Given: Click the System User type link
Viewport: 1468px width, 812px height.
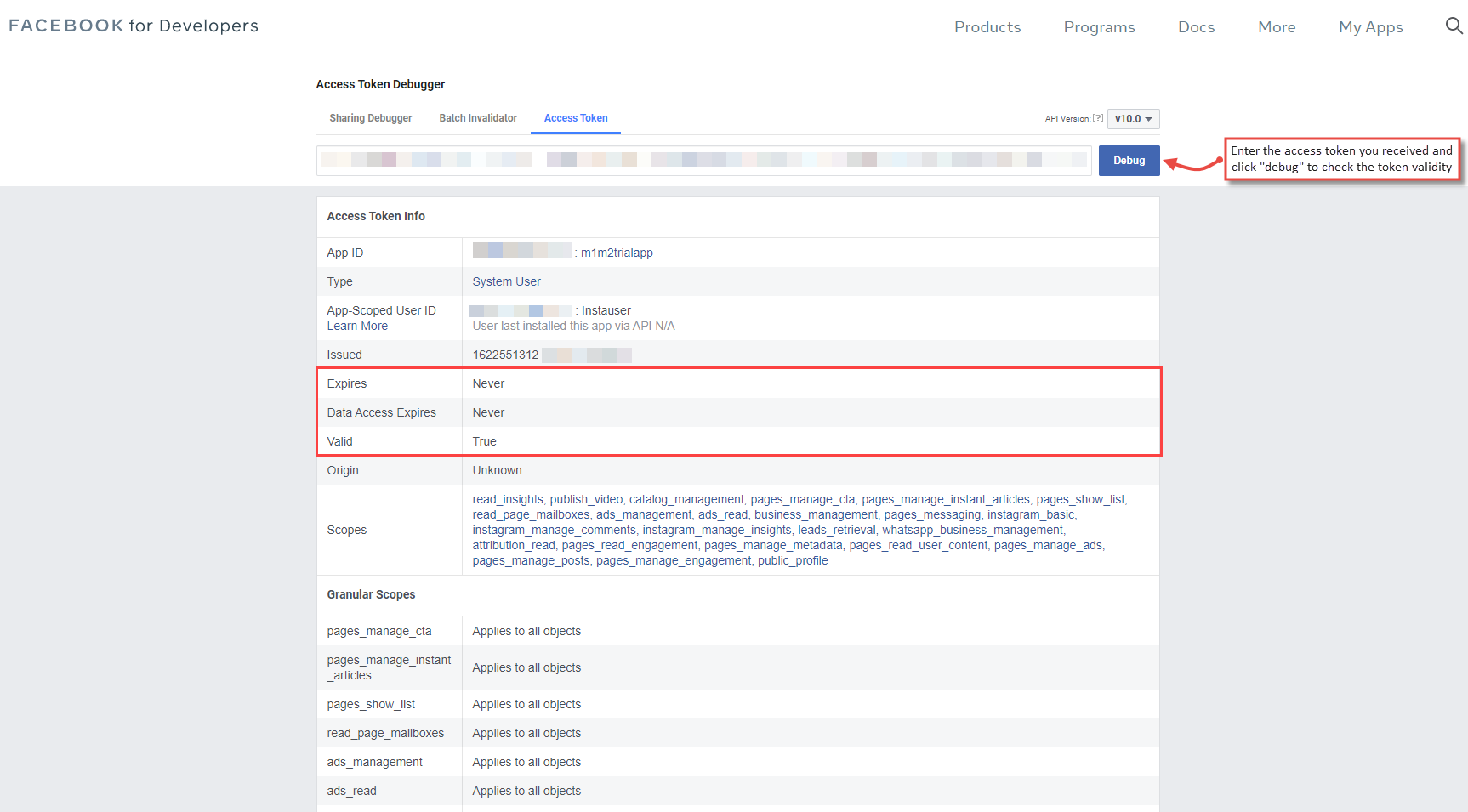Looking at the screenshot, I should point(506,281).
